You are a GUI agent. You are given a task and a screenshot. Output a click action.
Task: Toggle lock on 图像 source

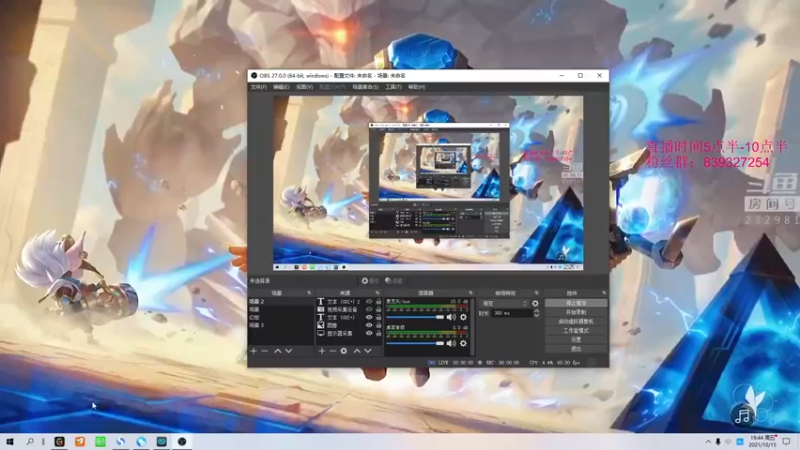[379, 325]
